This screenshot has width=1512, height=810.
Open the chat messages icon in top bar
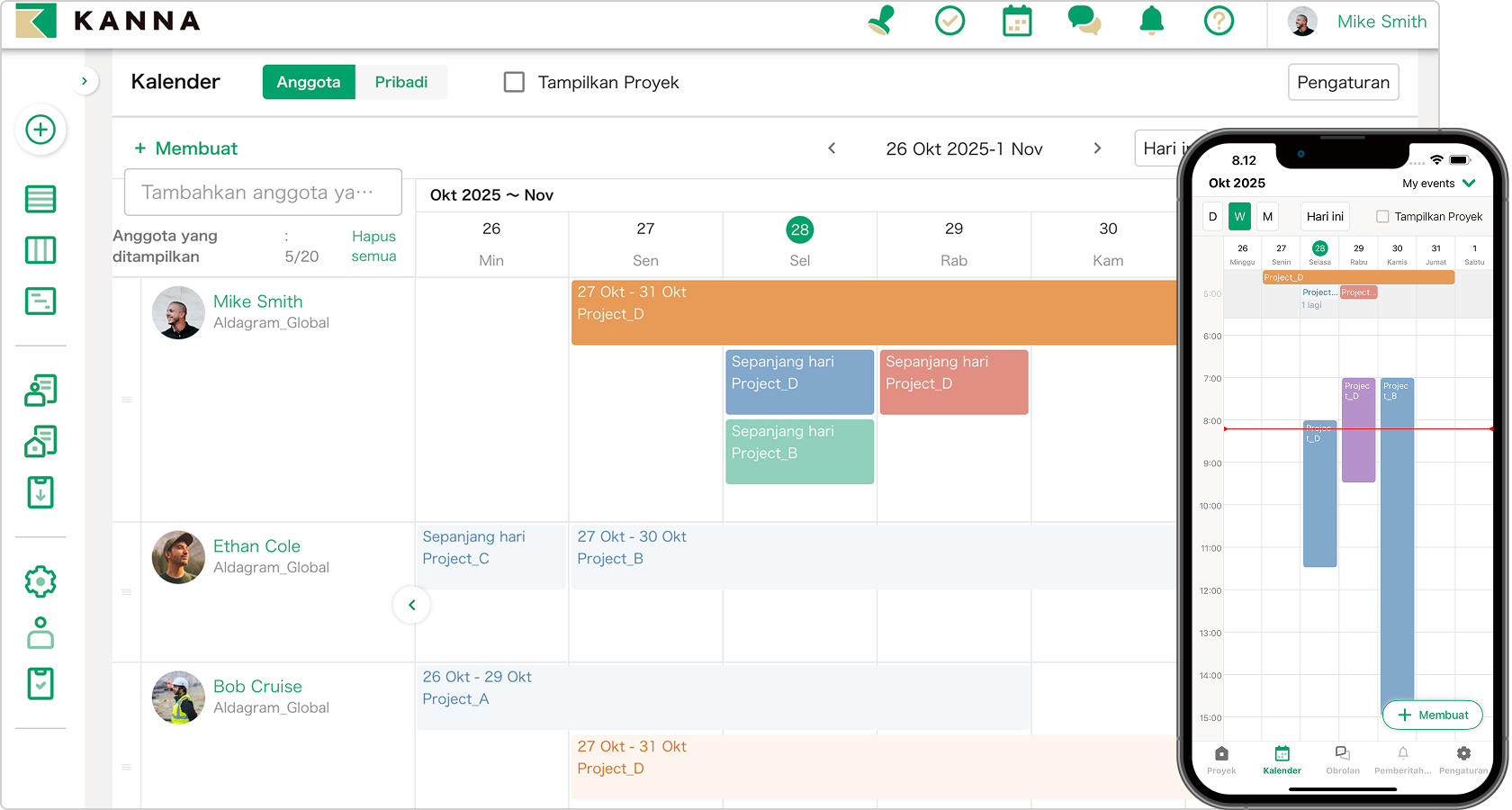click(x=1084, y=21)
